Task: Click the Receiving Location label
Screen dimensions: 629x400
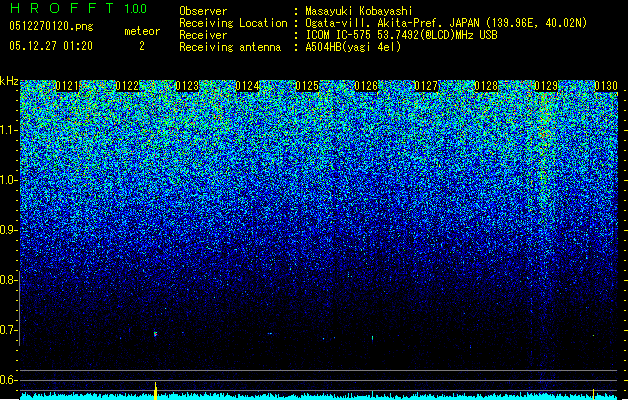Action: [x=233, y=23]
